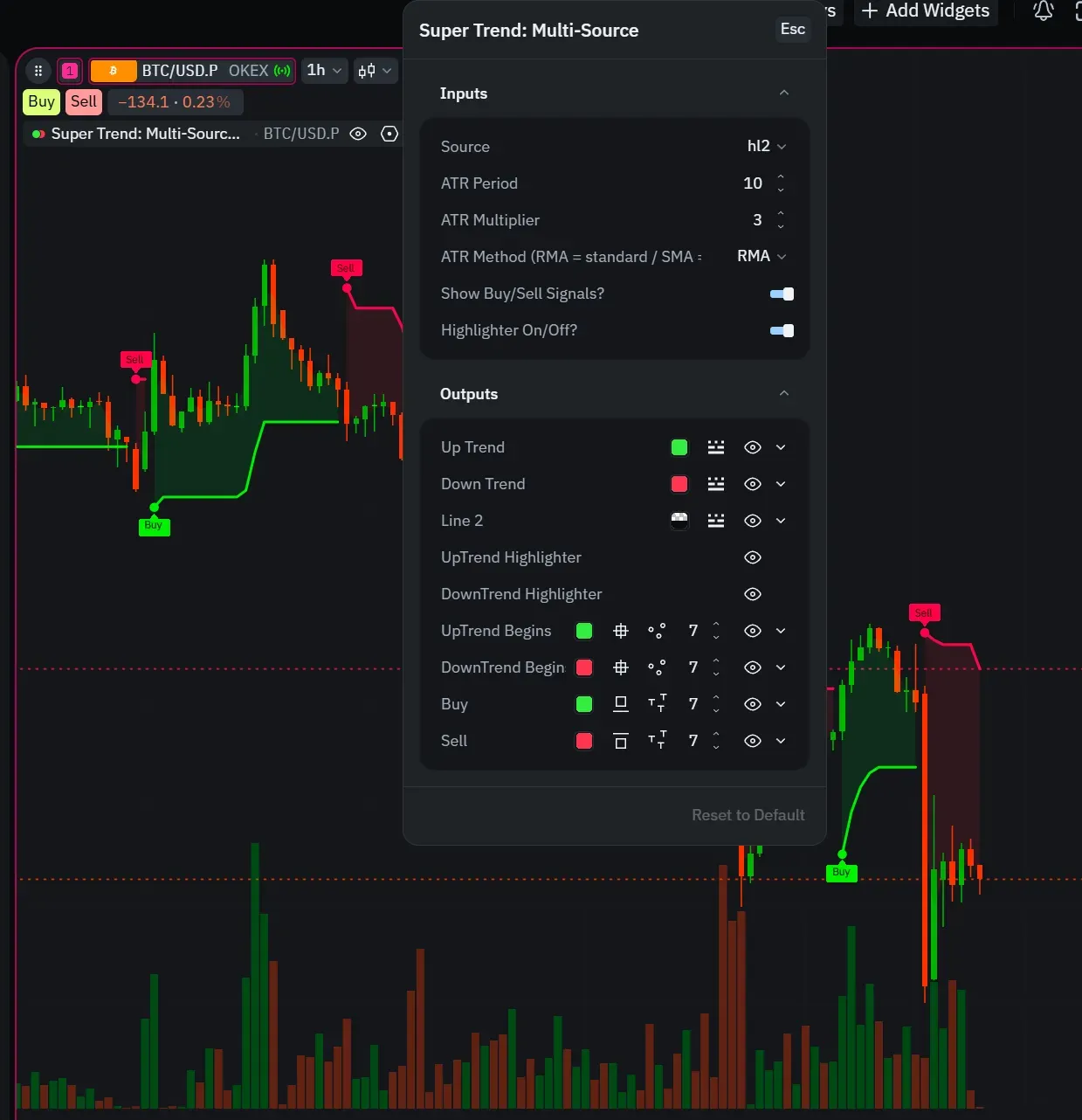Viewport: 1082px width, 1120px height.
Task: Hide the Sell output
Action: pyautogui.click(x=753, y=741)
